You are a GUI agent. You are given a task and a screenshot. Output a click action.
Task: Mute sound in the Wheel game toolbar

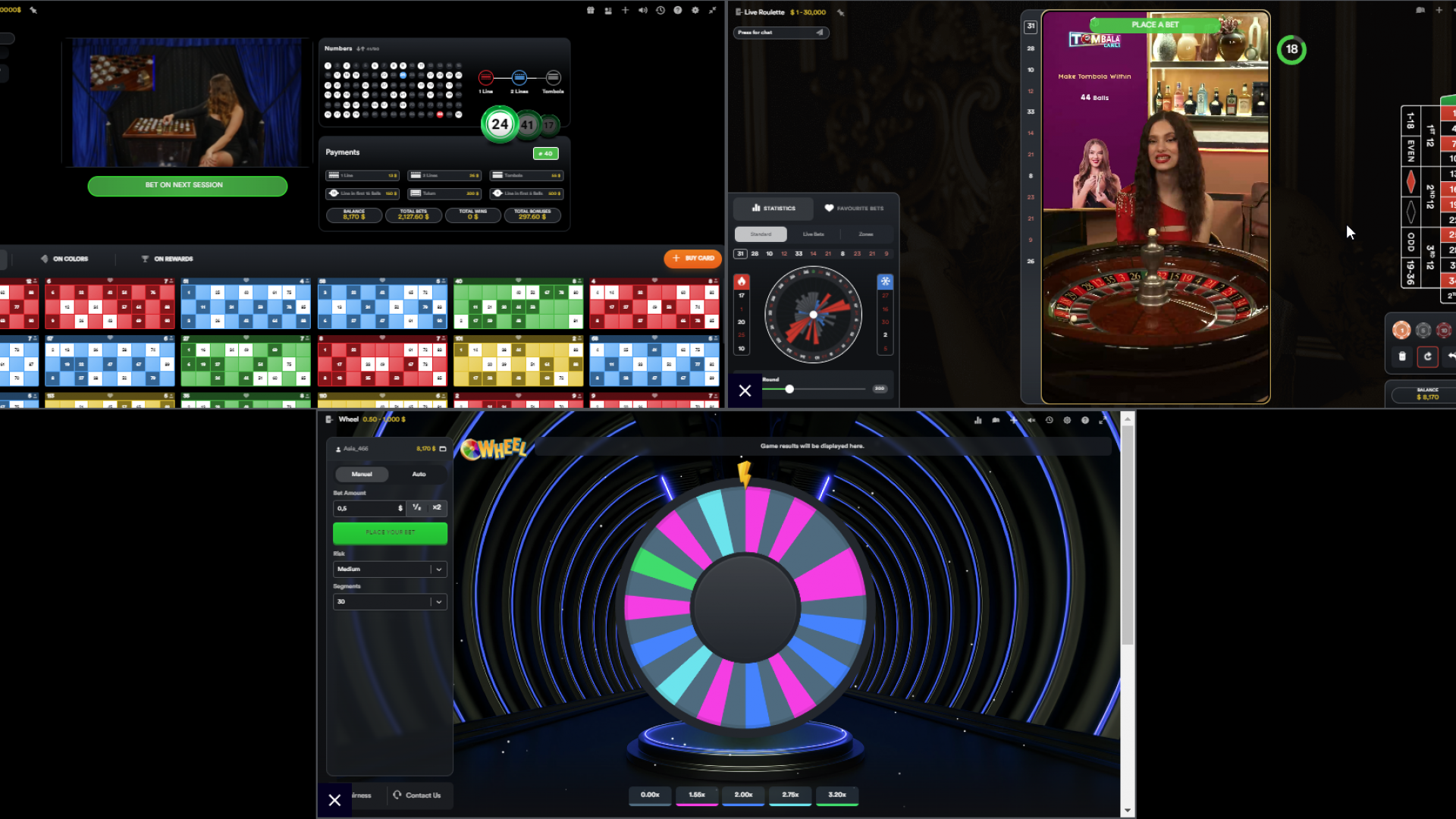point(1031,419)
